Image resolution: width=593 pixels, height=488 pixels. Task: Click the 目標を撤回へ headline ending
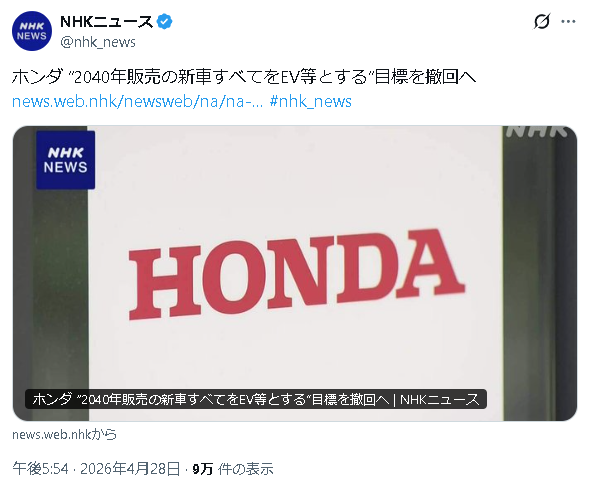(425, 77)
